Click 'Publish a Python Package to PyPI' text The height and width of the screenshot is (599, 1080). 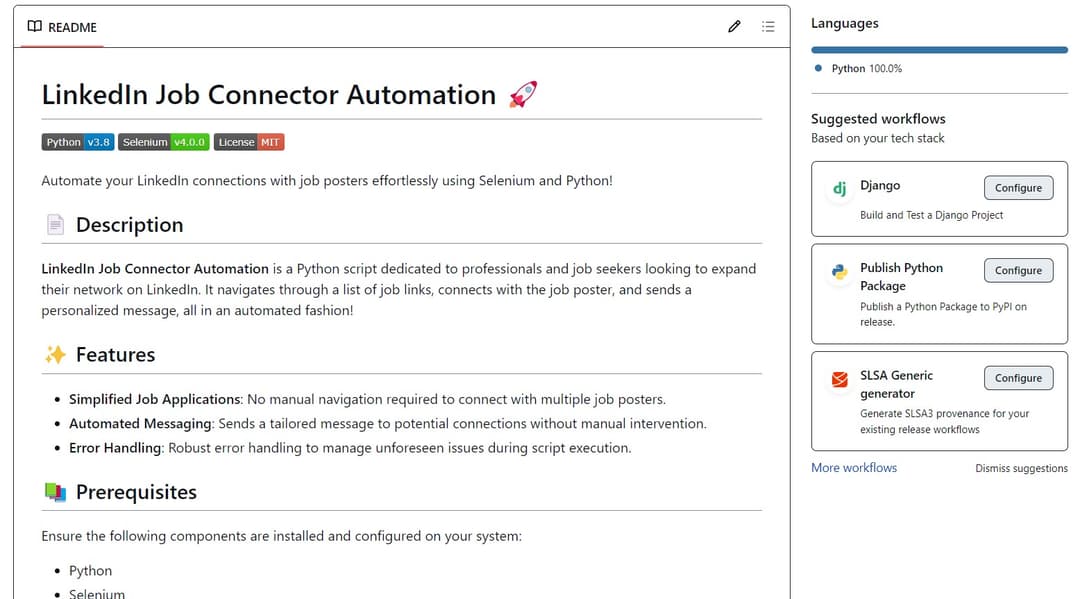click(943, 314)
